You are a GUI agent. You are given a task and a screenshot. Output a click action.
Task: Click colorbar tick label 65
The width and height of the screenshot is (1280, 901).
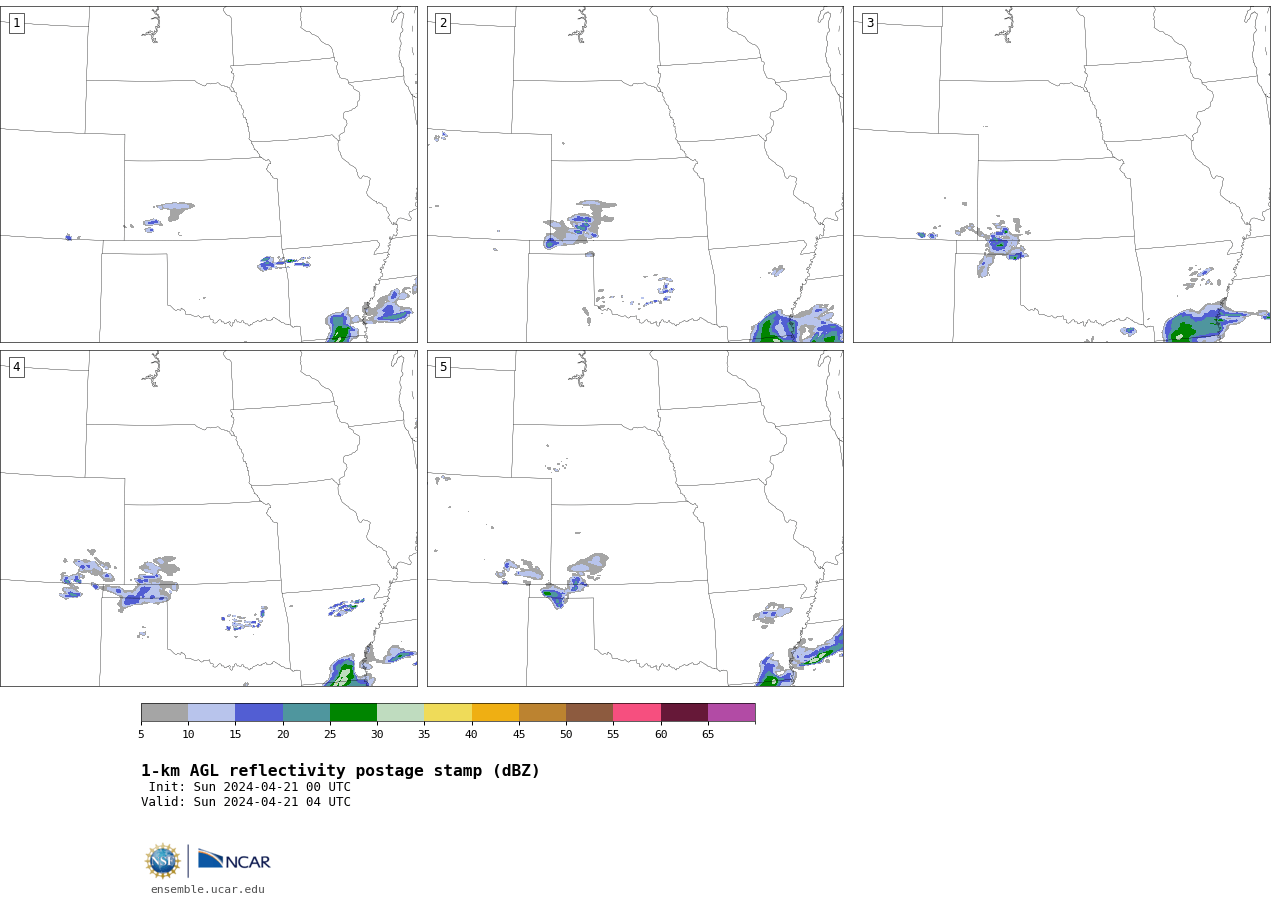point(708,735)
